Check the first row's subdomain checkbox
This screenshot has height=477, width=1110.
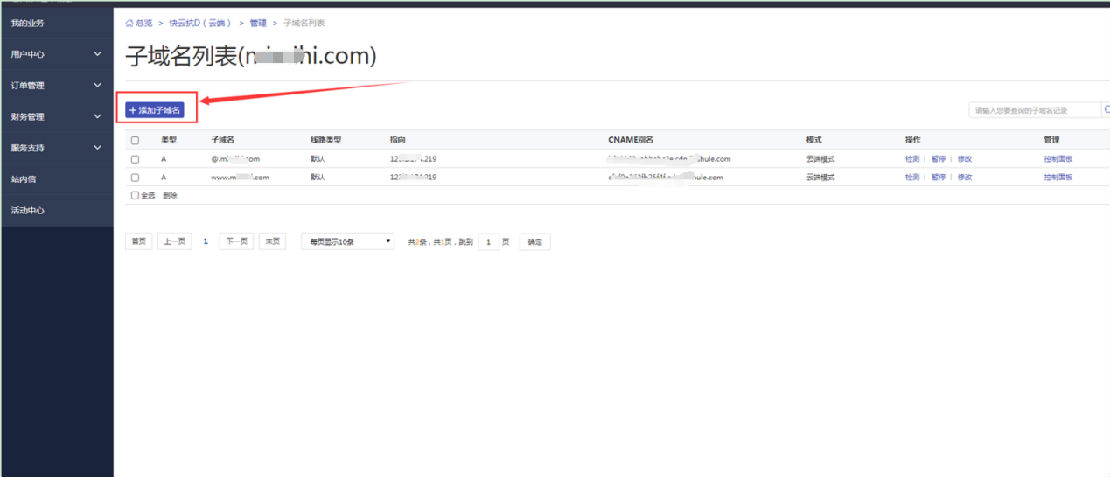click(x=135, y=159)
